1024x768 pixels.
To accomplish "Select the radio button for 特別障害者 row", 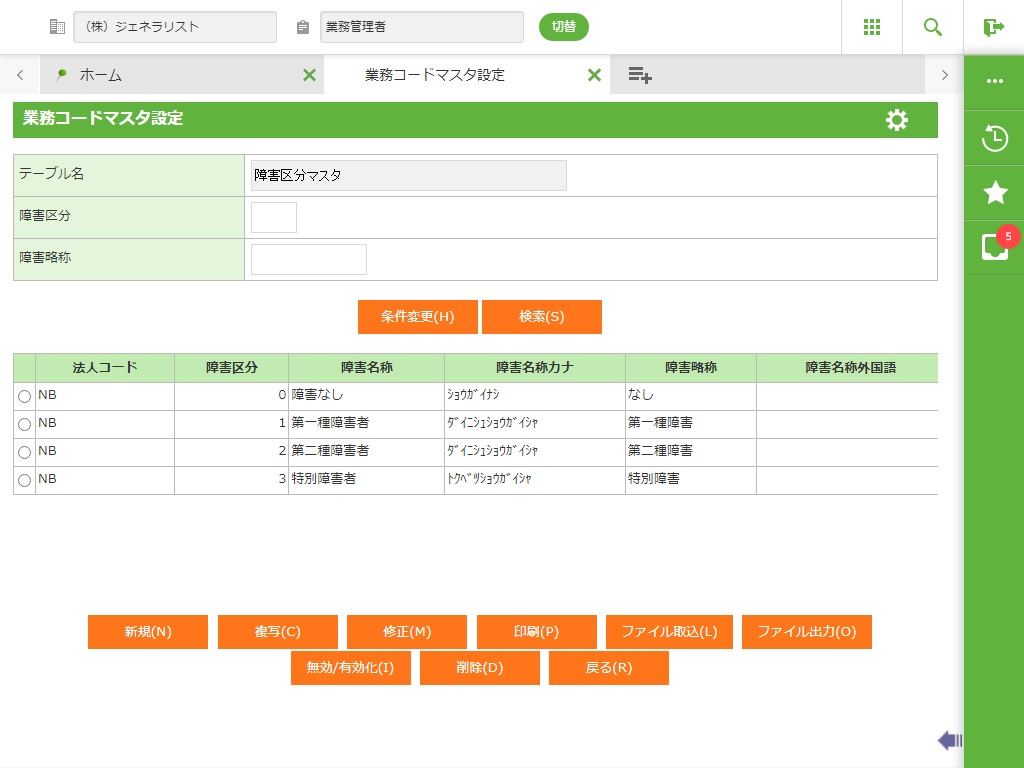I will coord(25,481).
